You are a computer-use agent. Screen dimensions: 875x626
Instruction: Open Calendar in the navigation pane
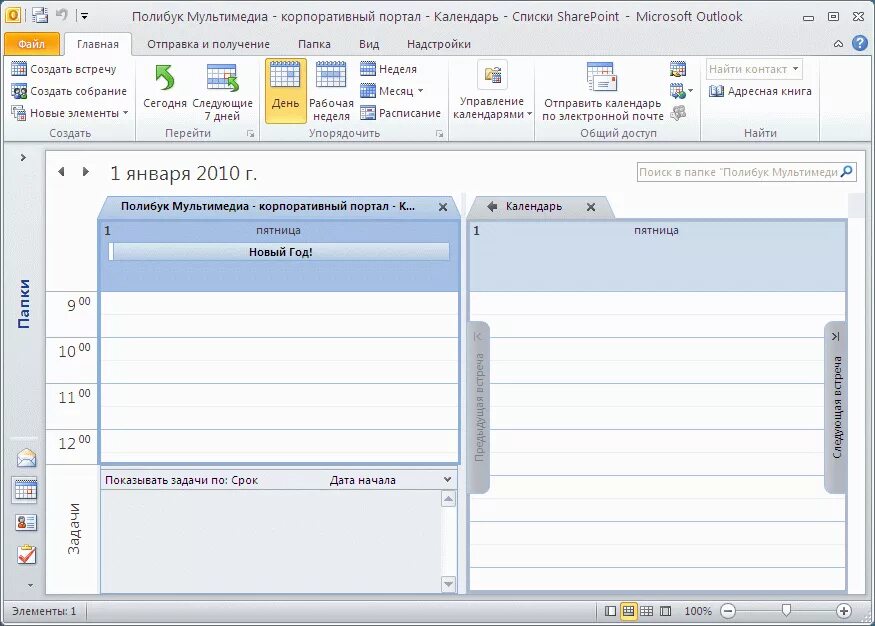pos(26,490)
